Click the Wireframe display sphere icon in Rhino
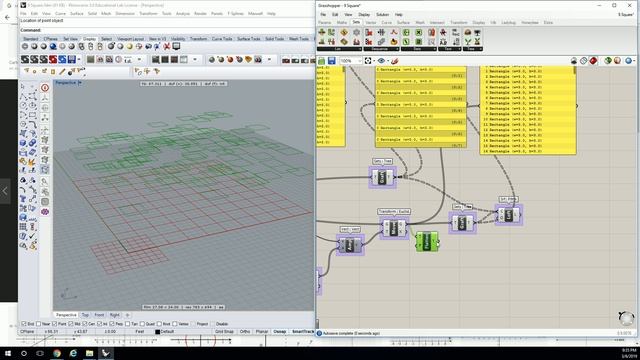The width and height of the screenshot is (640, 360). point(25,47)
